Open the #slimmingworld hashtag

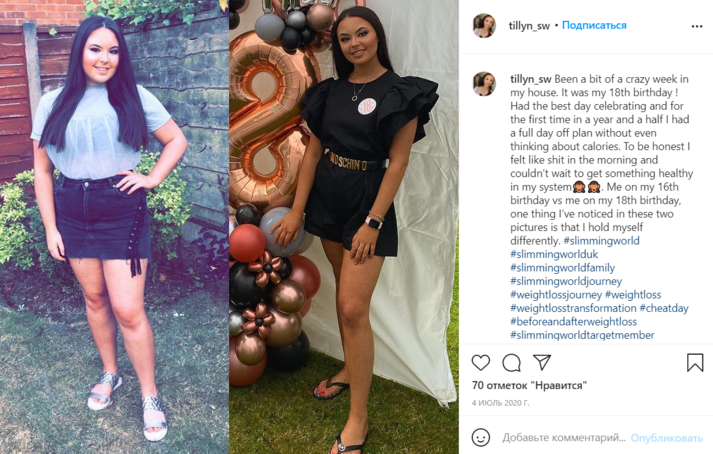pos(601,241)
